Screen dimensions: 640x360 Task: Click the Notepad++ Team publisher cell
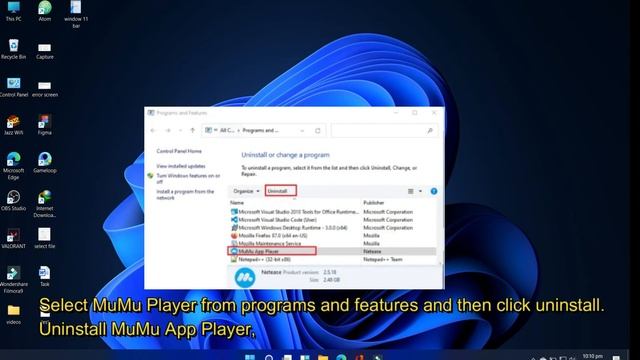382,260
